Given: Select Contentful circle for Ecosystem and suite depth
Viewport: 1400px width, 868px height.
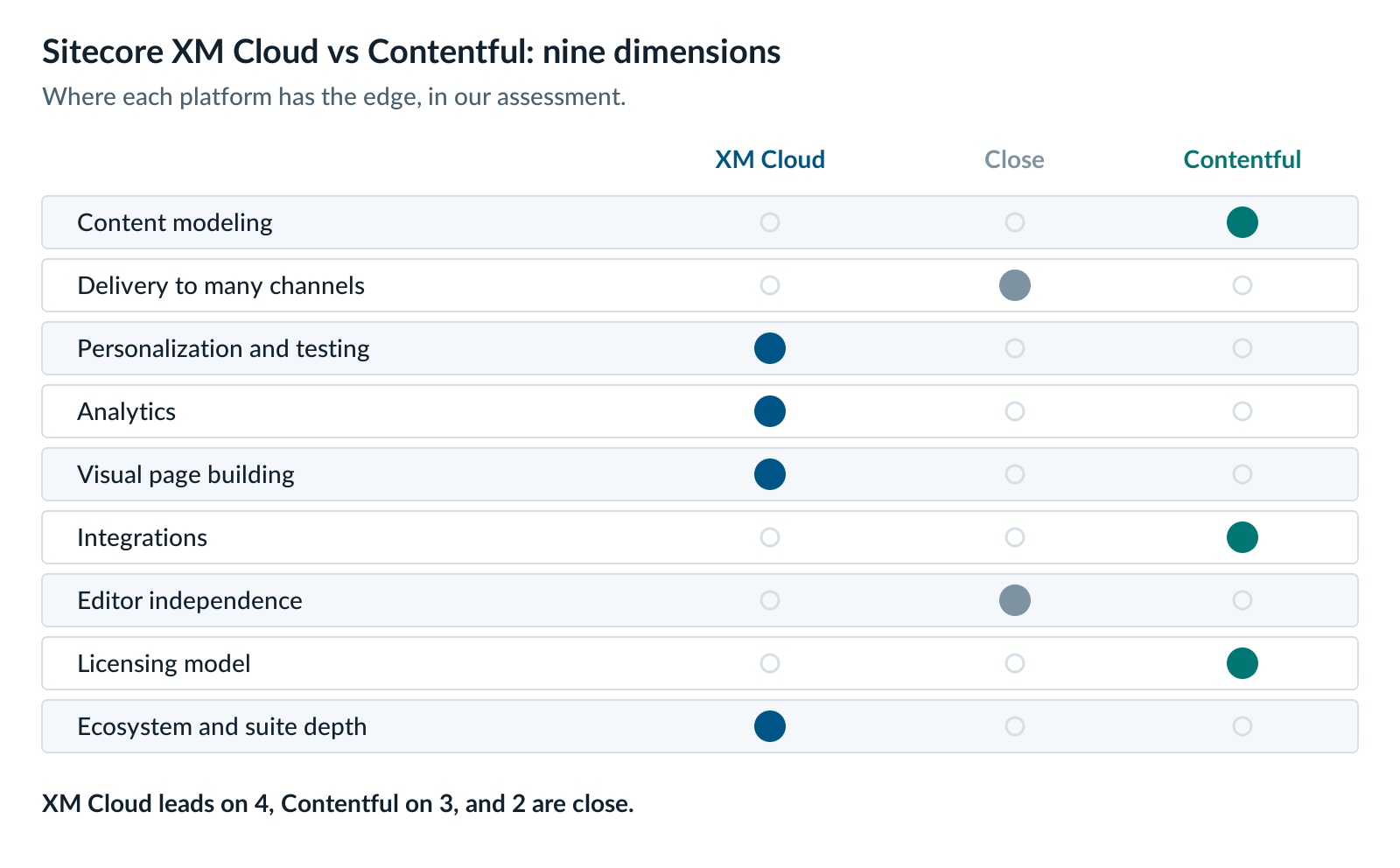Looking at the screenshot, I should (x=1242, y=726).
